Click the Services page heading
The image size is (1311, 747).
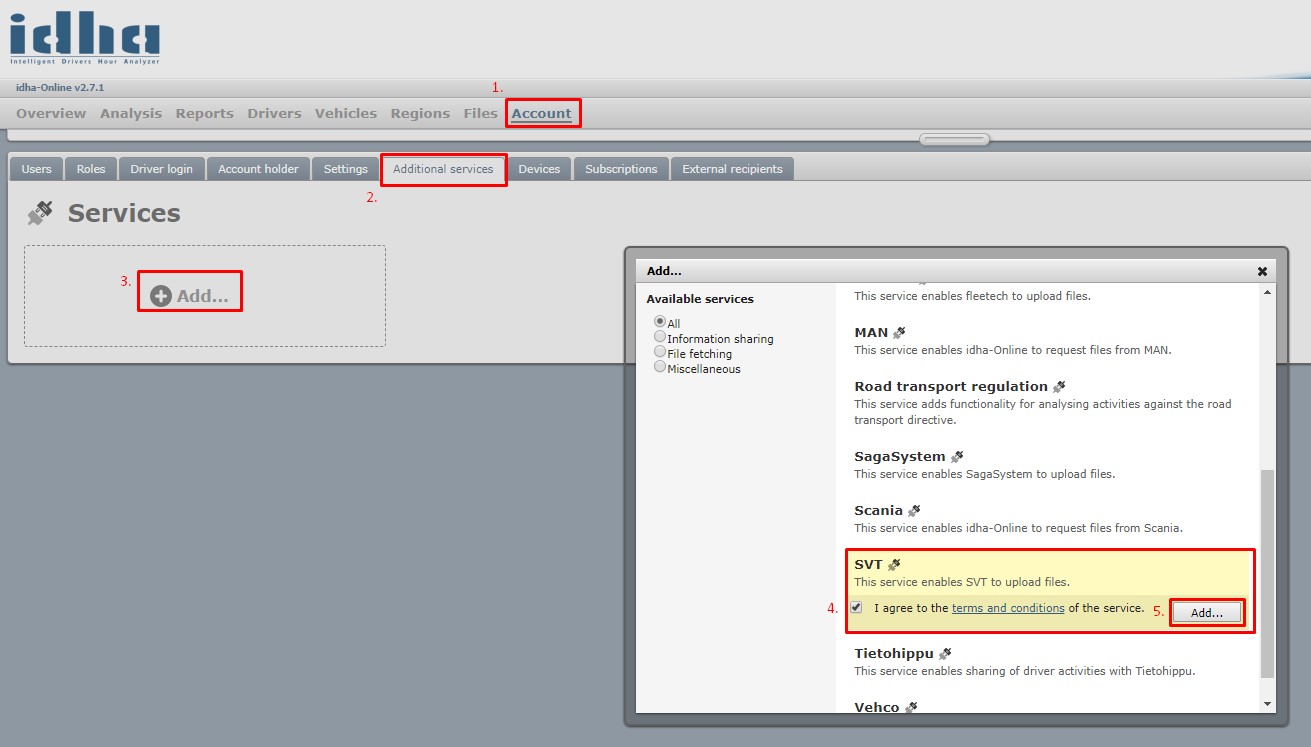pos(124,213)
